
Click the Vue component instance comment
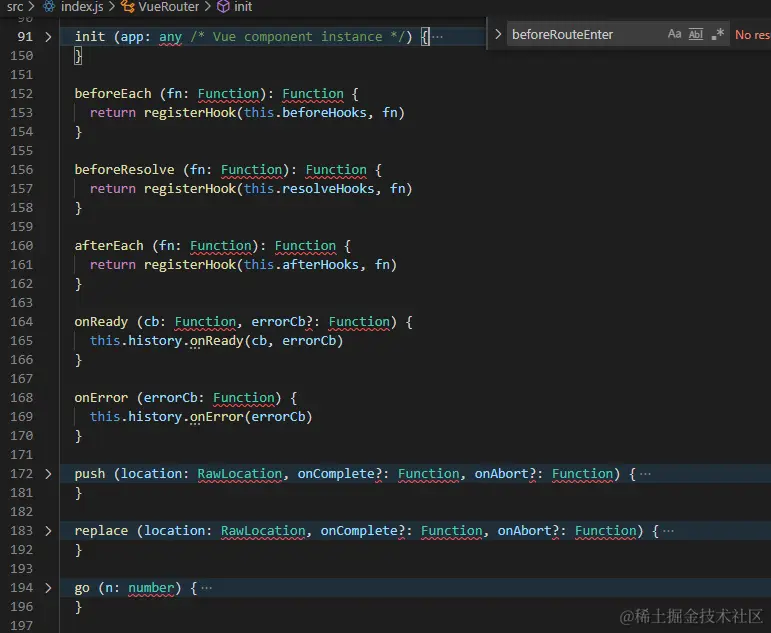pyautogui.click(x=297, y=36)
